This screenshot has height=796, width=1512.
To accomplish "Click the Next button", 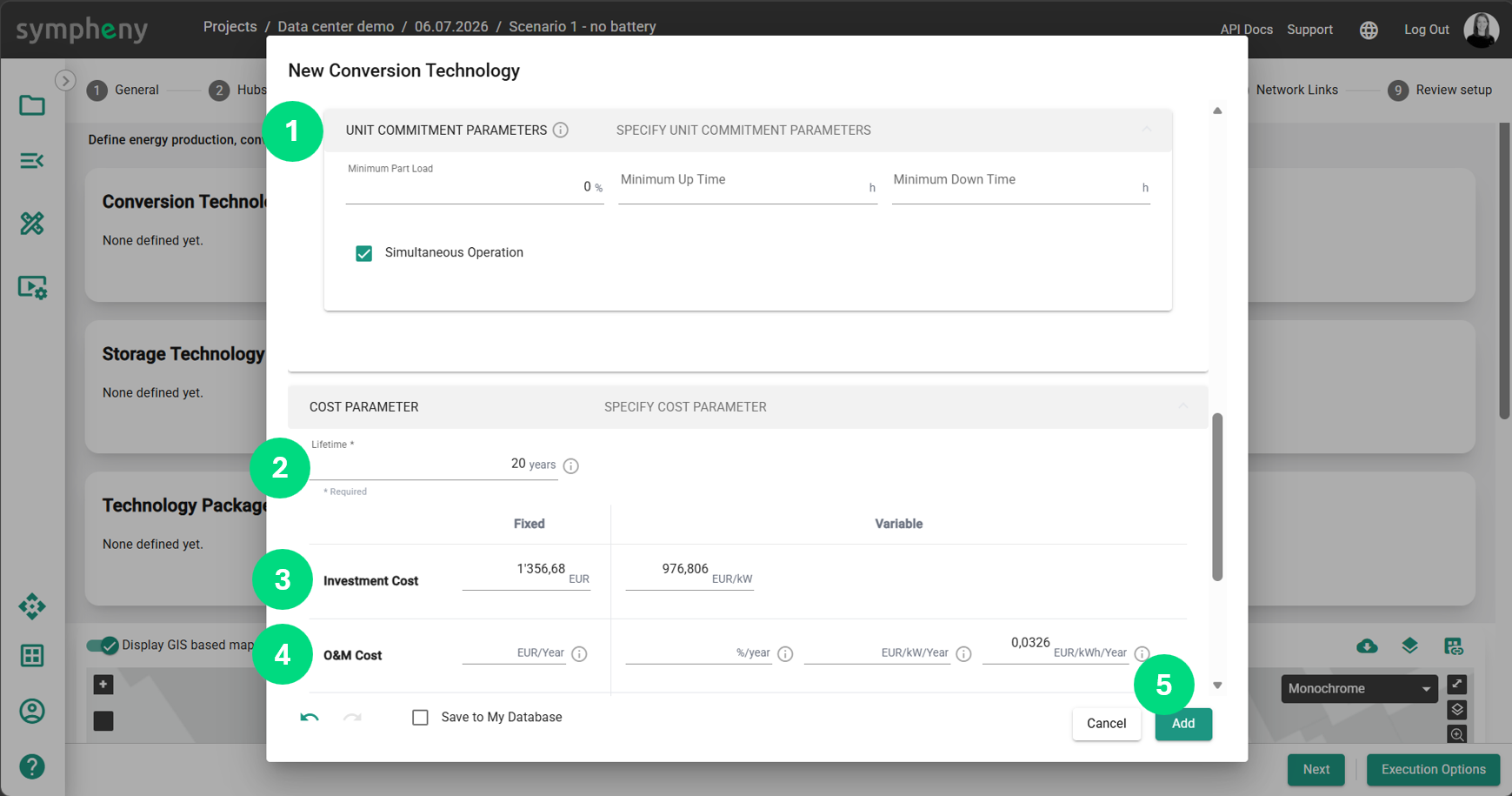I will point(1316,770).
